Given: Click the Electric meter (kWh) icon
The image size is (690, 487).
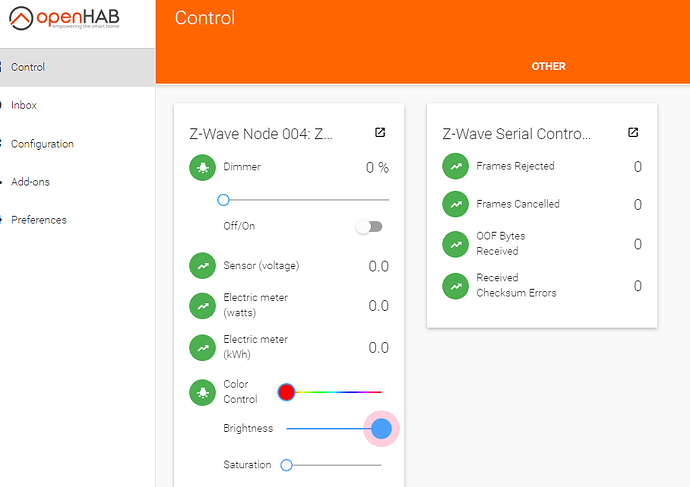Looking at the screenshot, I should (203, 347).
